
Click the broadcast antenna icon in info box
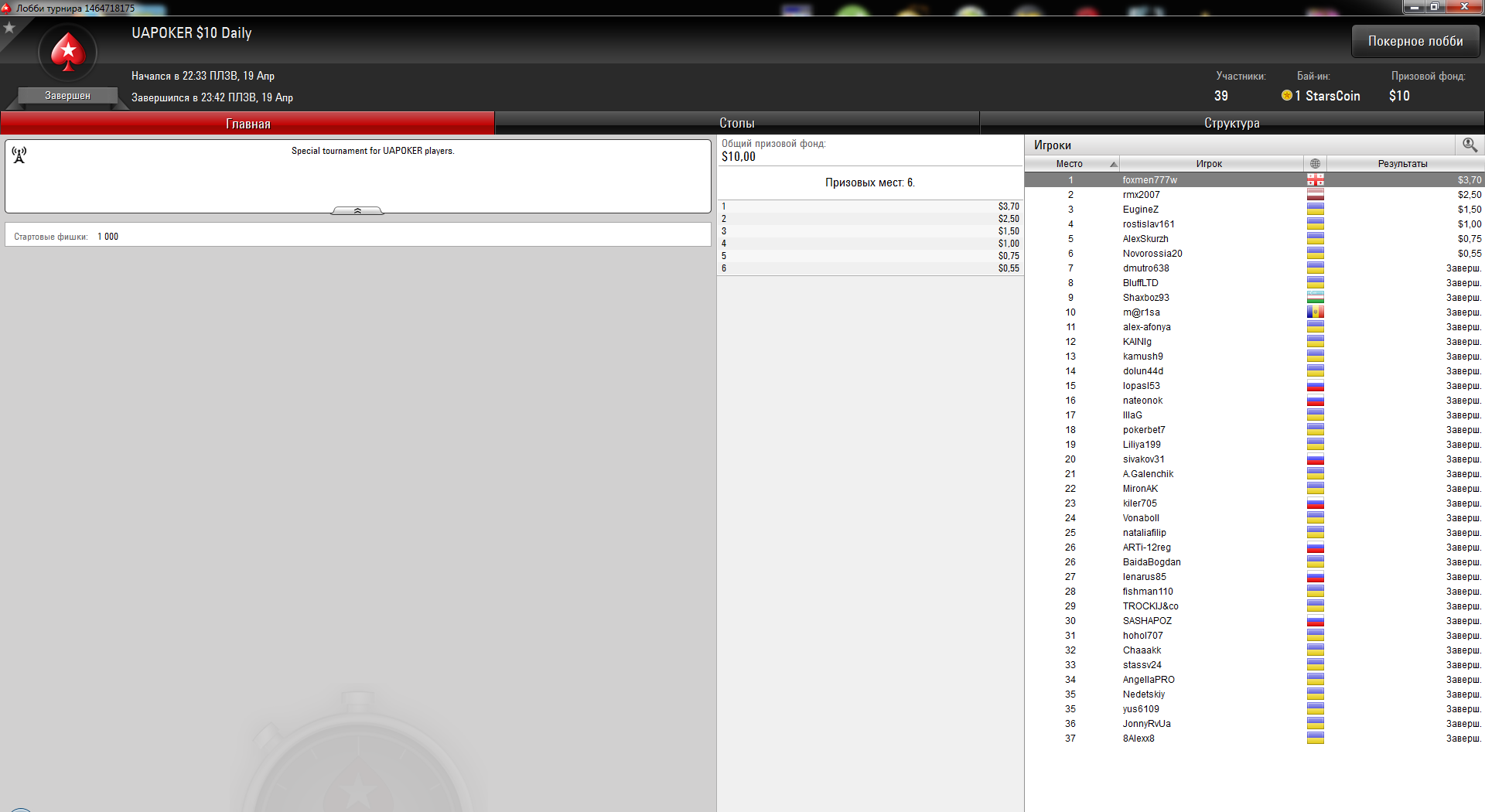(19, 155)
